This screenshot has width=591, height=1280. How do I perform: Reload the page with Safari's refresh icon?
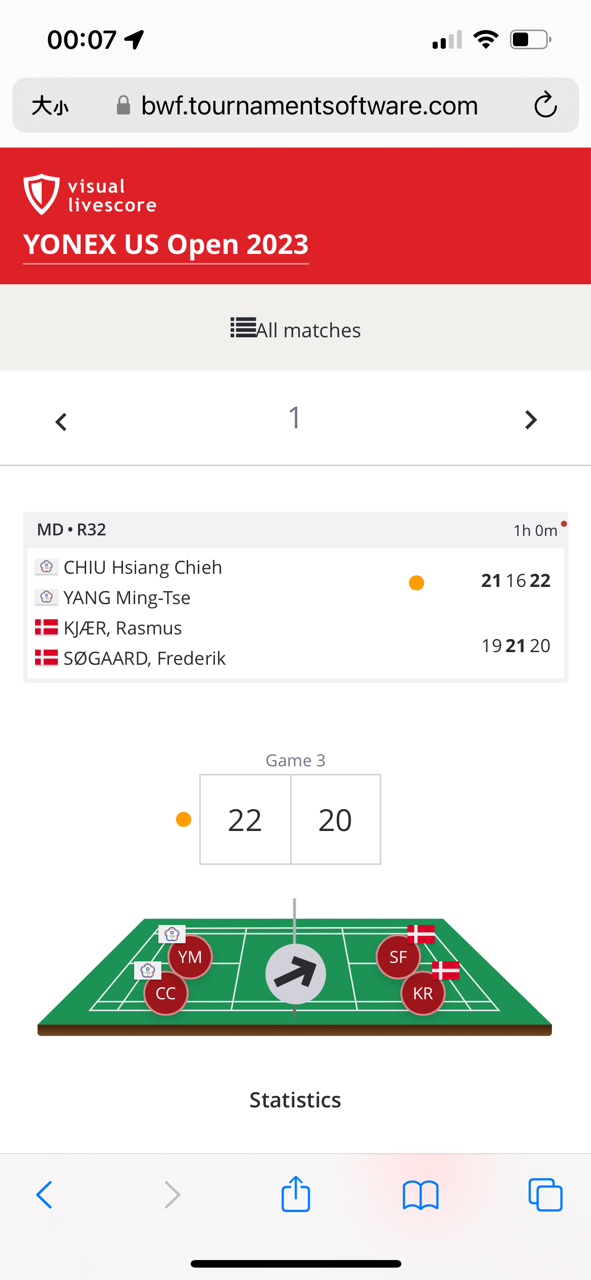point(545,105)
